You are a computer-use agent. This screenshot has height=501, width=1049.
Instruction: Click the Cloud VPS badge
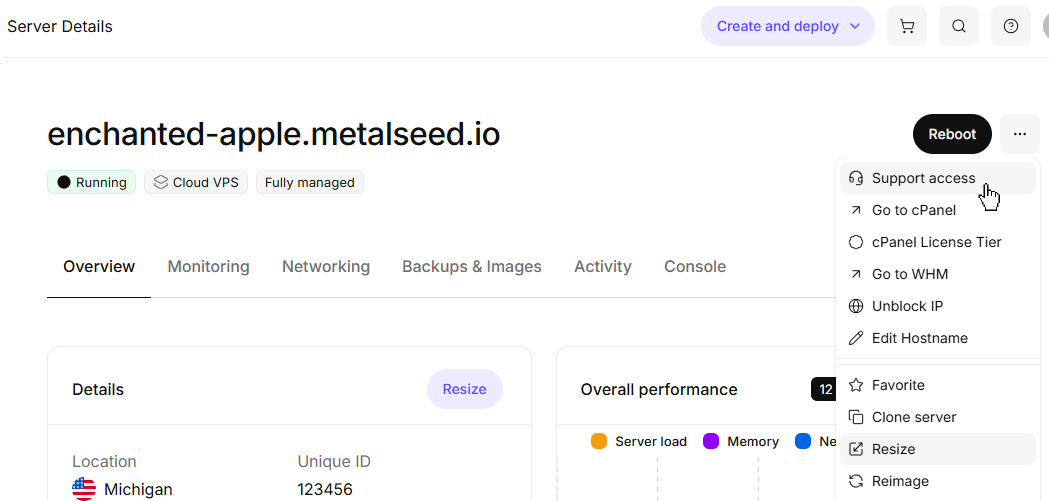[196, 182]
